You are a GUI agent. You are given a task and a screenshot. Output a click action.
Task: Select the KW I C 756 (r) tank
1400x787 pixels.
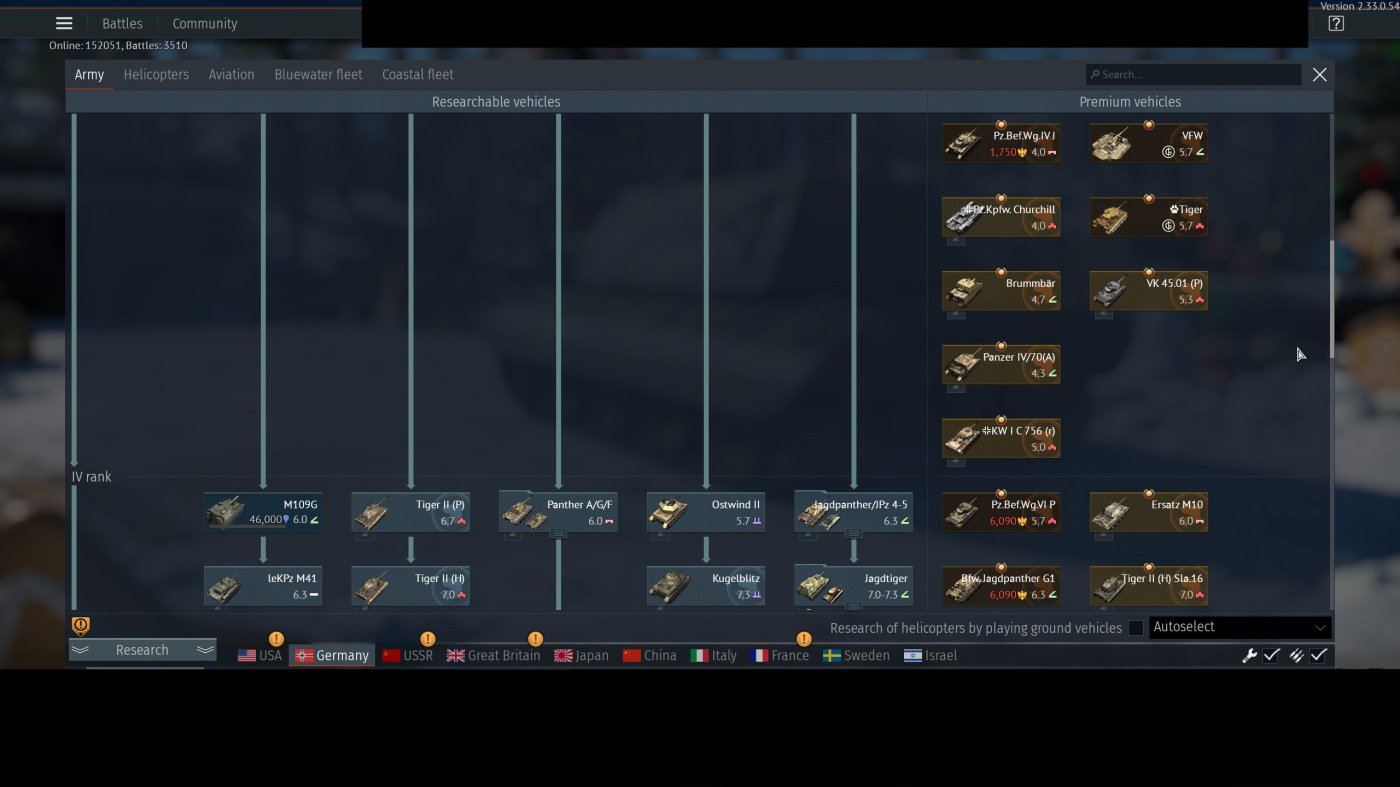click(x=1001, y=439)
